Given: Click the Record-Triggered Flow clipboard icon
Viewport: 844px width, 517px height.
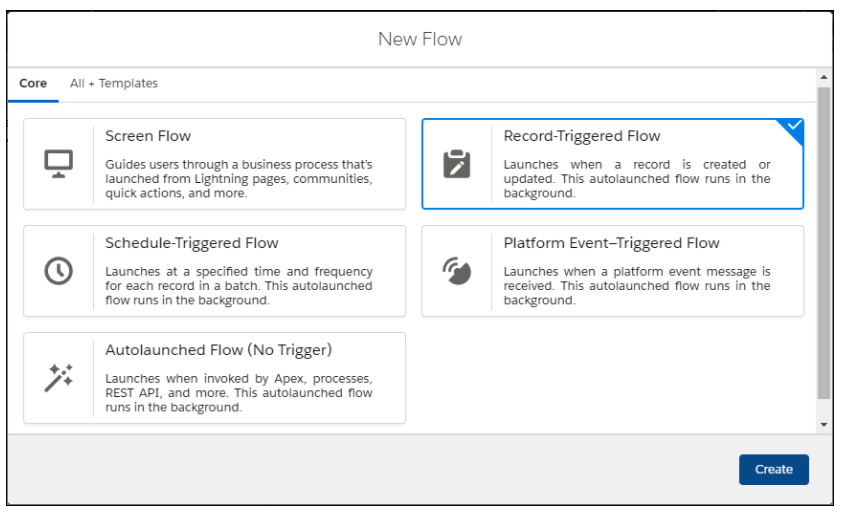Looking at the screenshot, I should (456, 164).
